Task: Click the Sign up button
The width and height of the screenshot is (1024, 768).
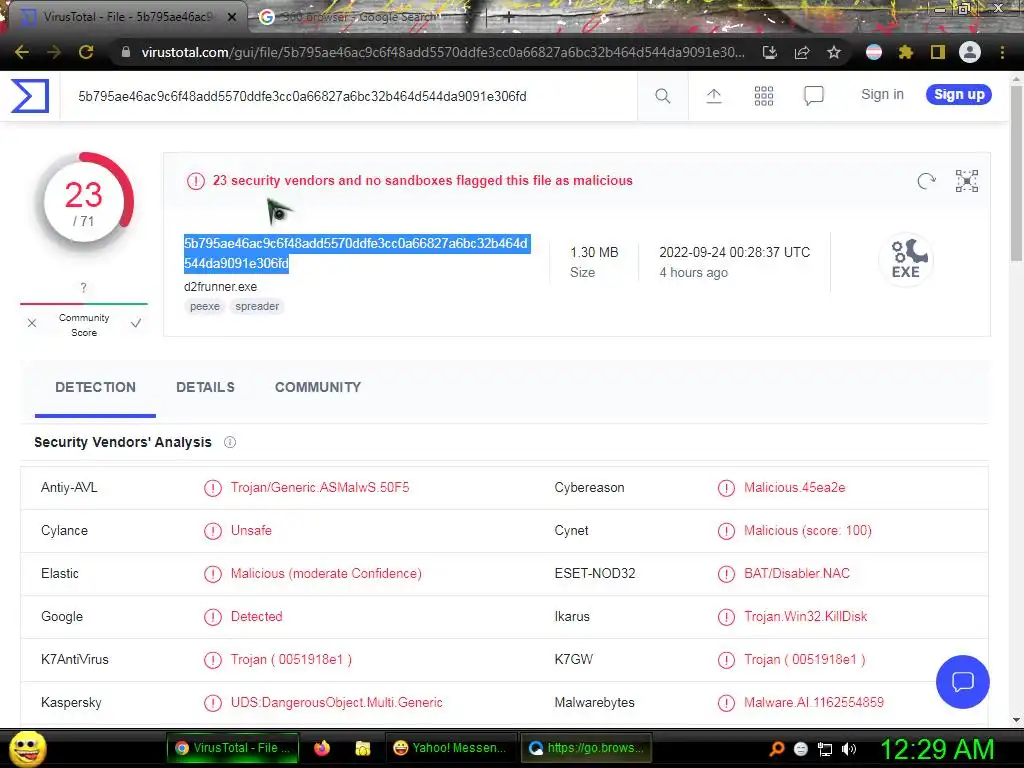Action: coord(959,95)
